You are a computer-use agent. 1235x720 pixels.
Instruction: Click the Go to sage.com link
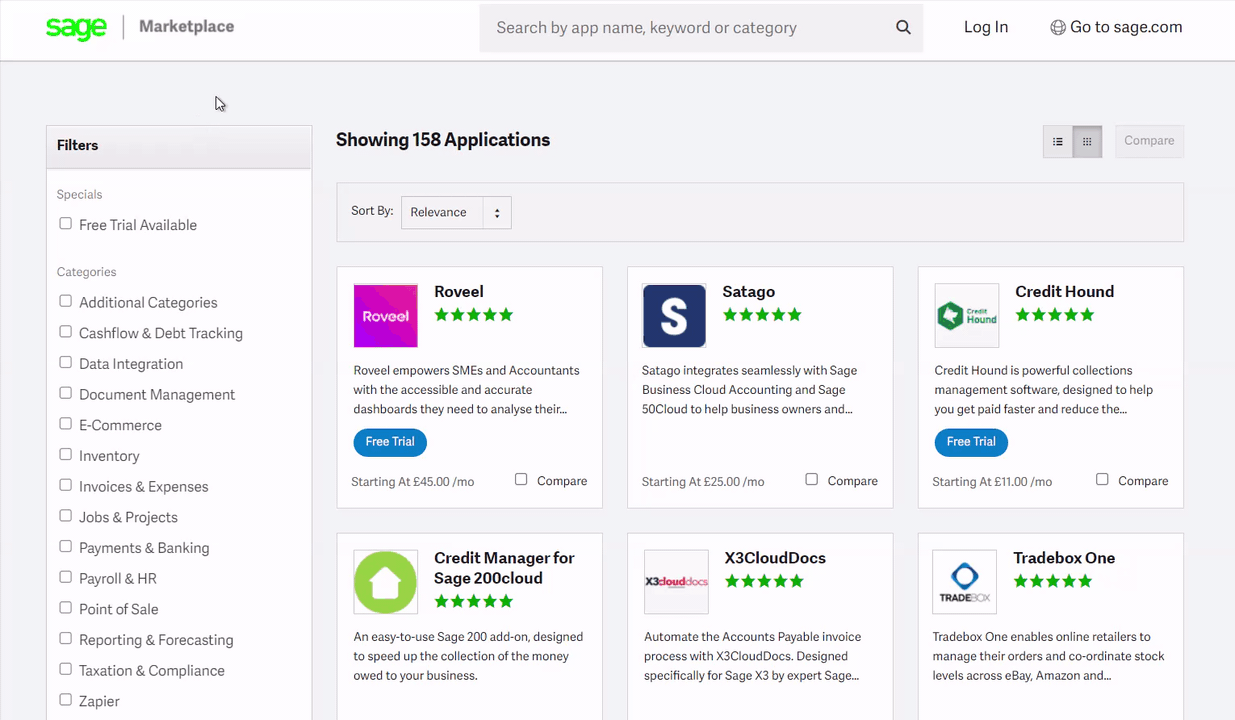[1126, 28]
